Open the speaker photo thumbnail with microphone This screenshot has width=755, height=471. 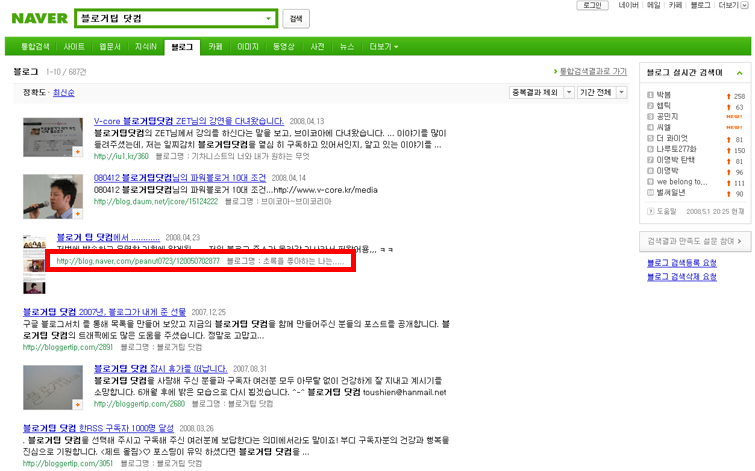(x=53, y=196)
